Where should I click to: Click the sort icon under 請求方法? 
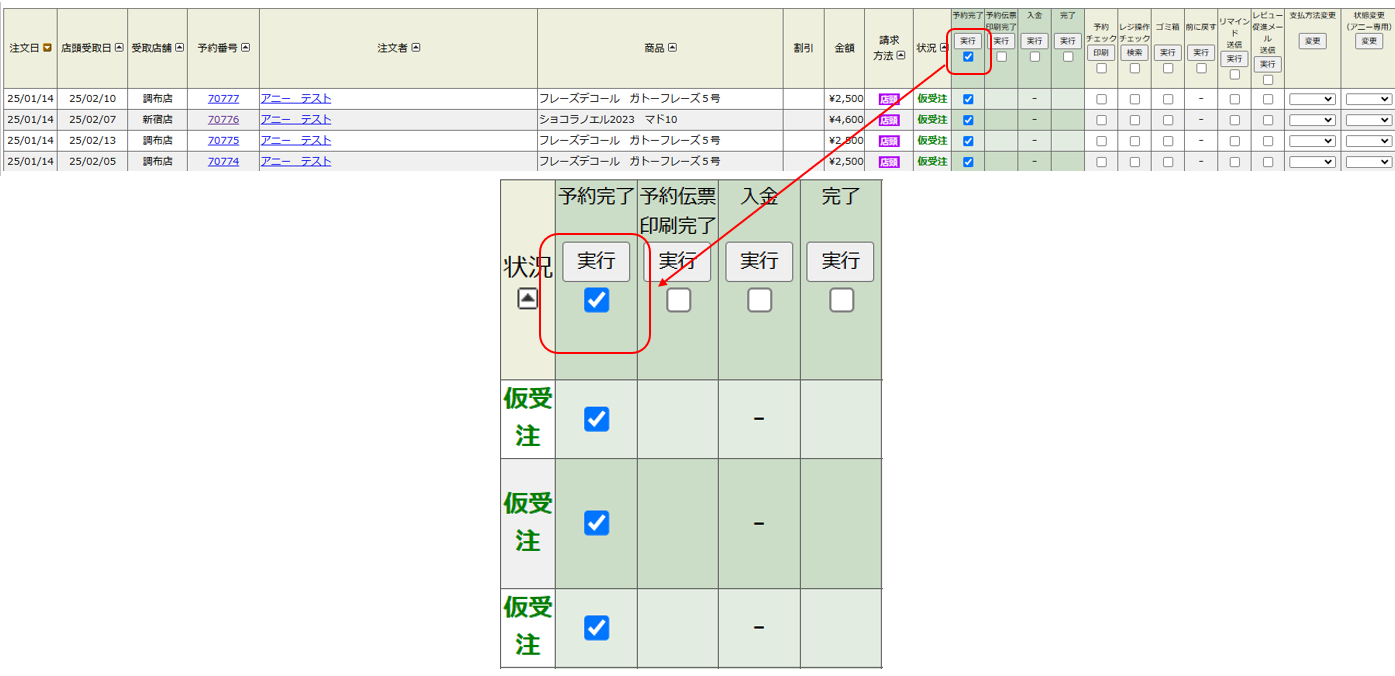[901, 56]
